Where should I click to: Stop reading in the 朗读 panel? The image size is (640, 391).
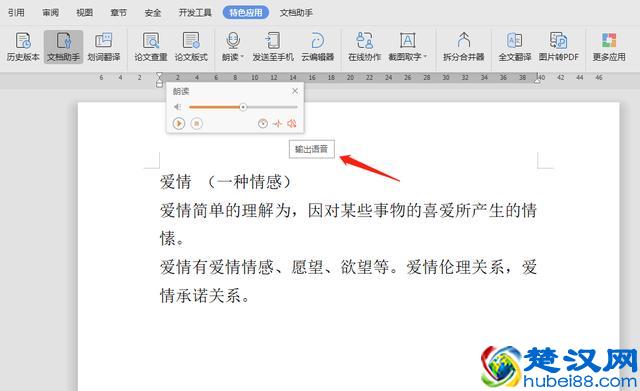point(197,123)
